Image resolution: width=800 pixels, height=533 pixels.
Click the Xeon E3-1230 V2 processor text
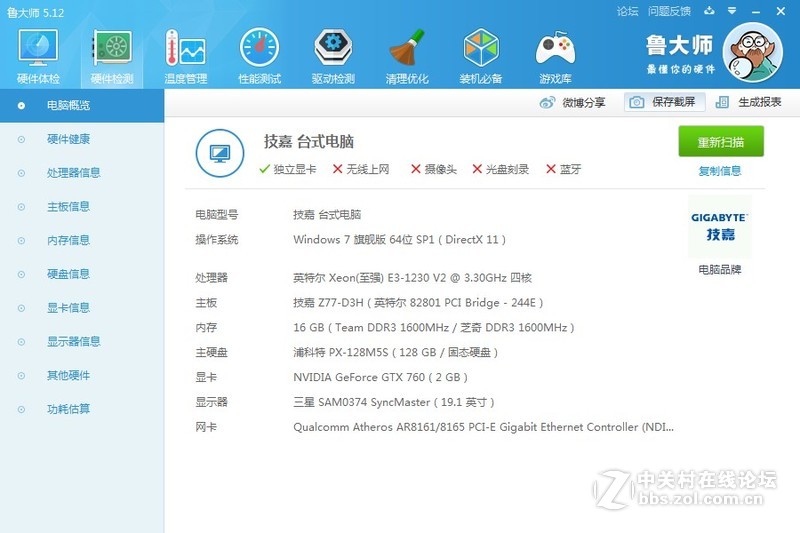[x=412, y=278]
